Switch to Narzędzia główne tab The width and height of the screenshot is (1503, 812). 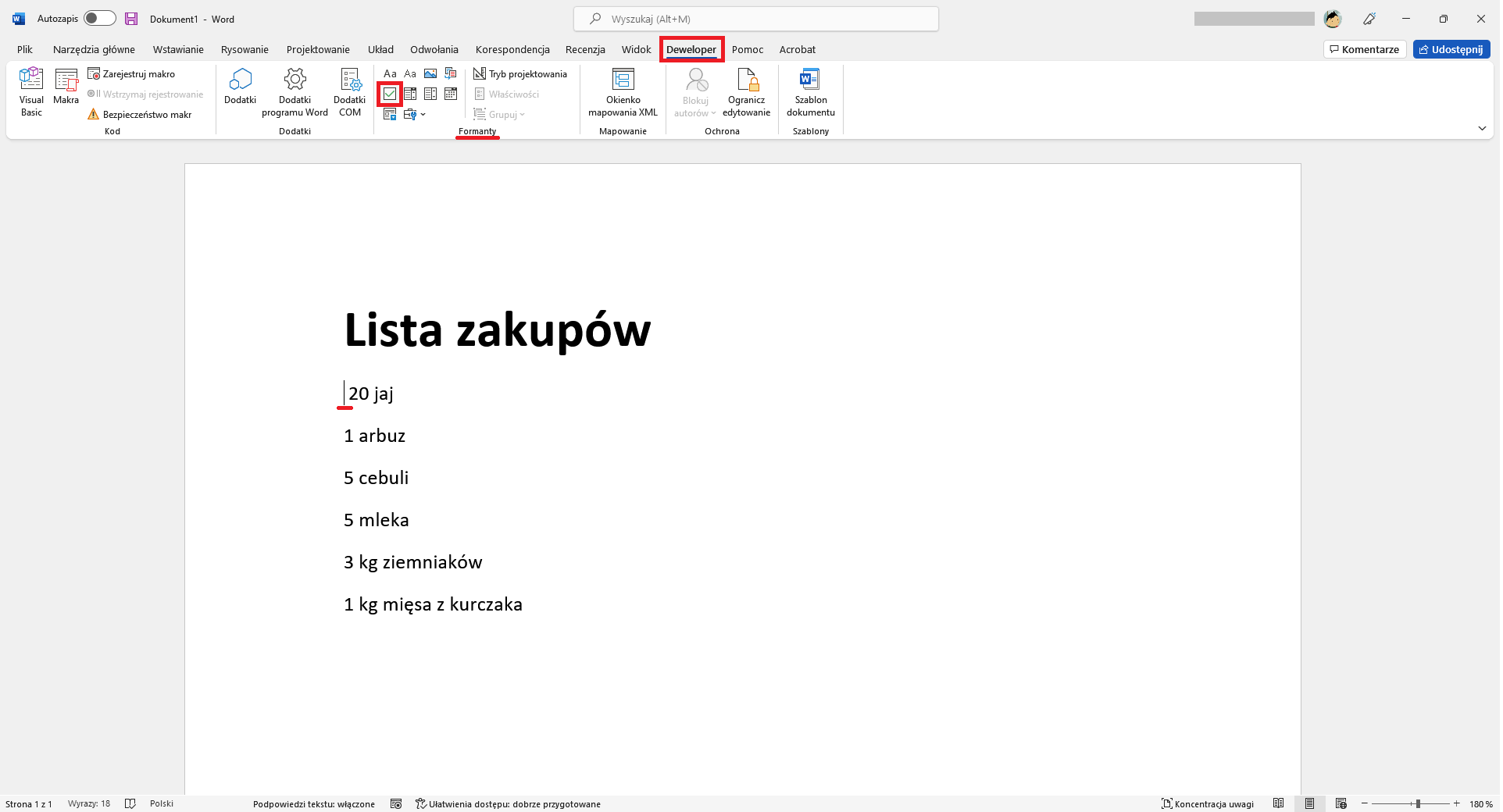pos(94,49)
